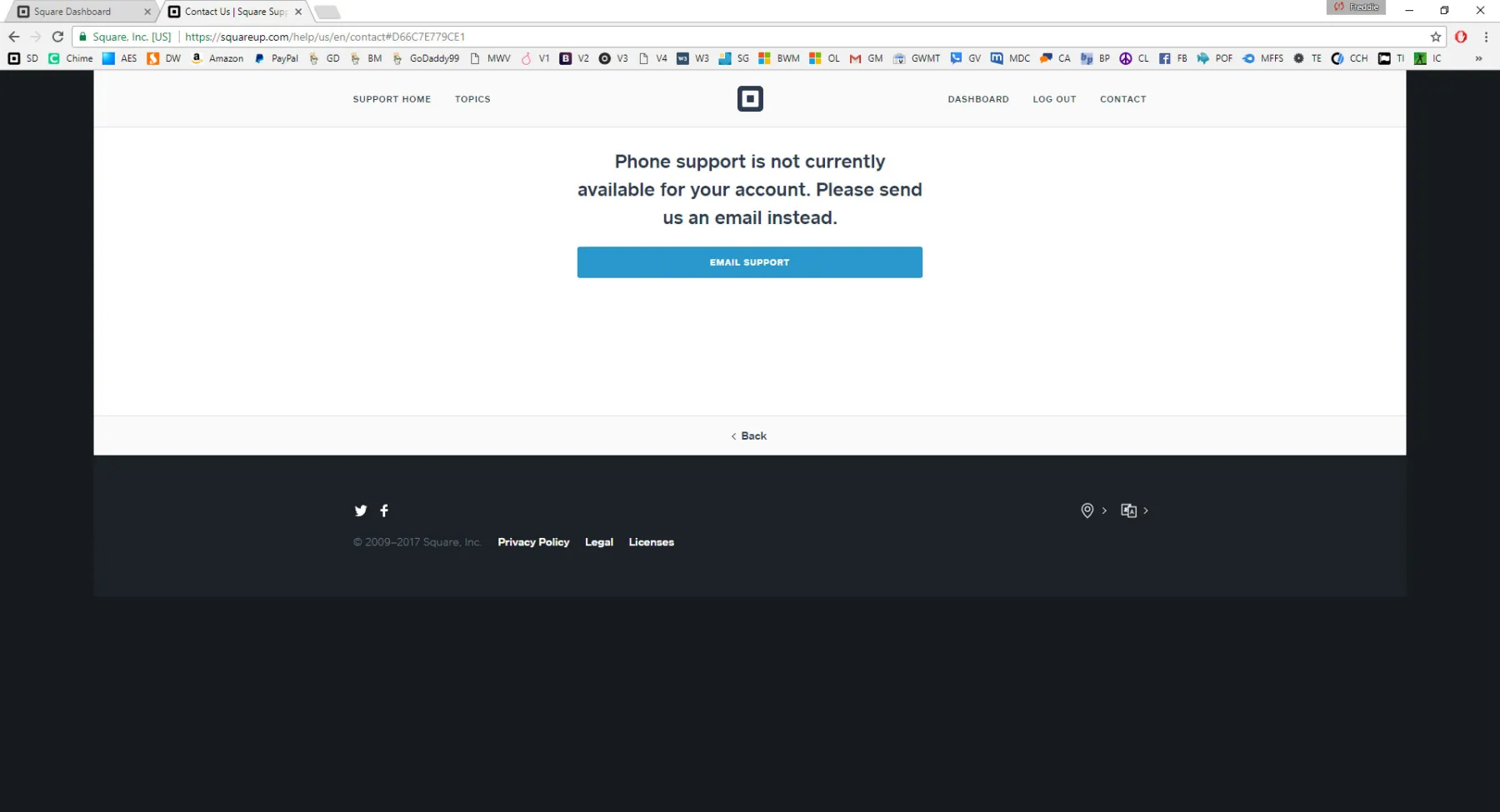Open the Topics menu item

click(472, 99)
